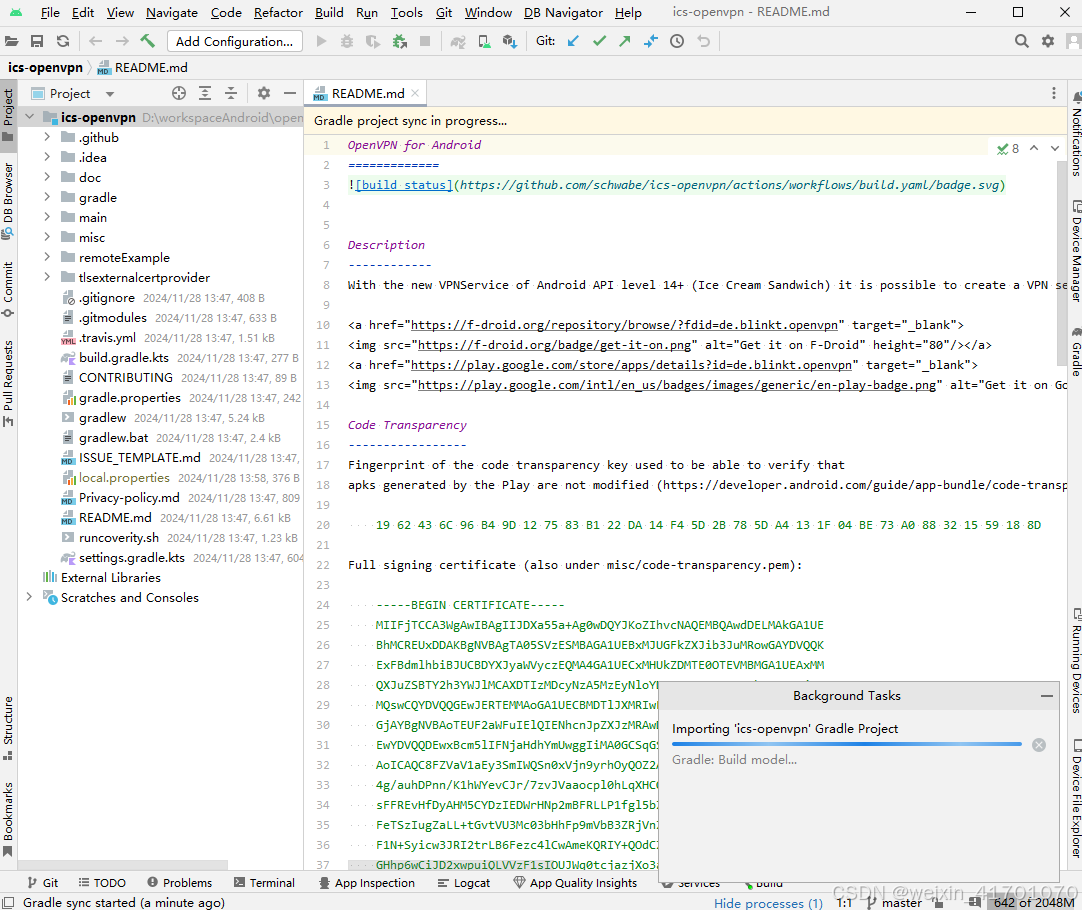This screenshot has height=910, width=1082.
Task: Expand the tlsexternalcertprovider folder
Action: 47,277
